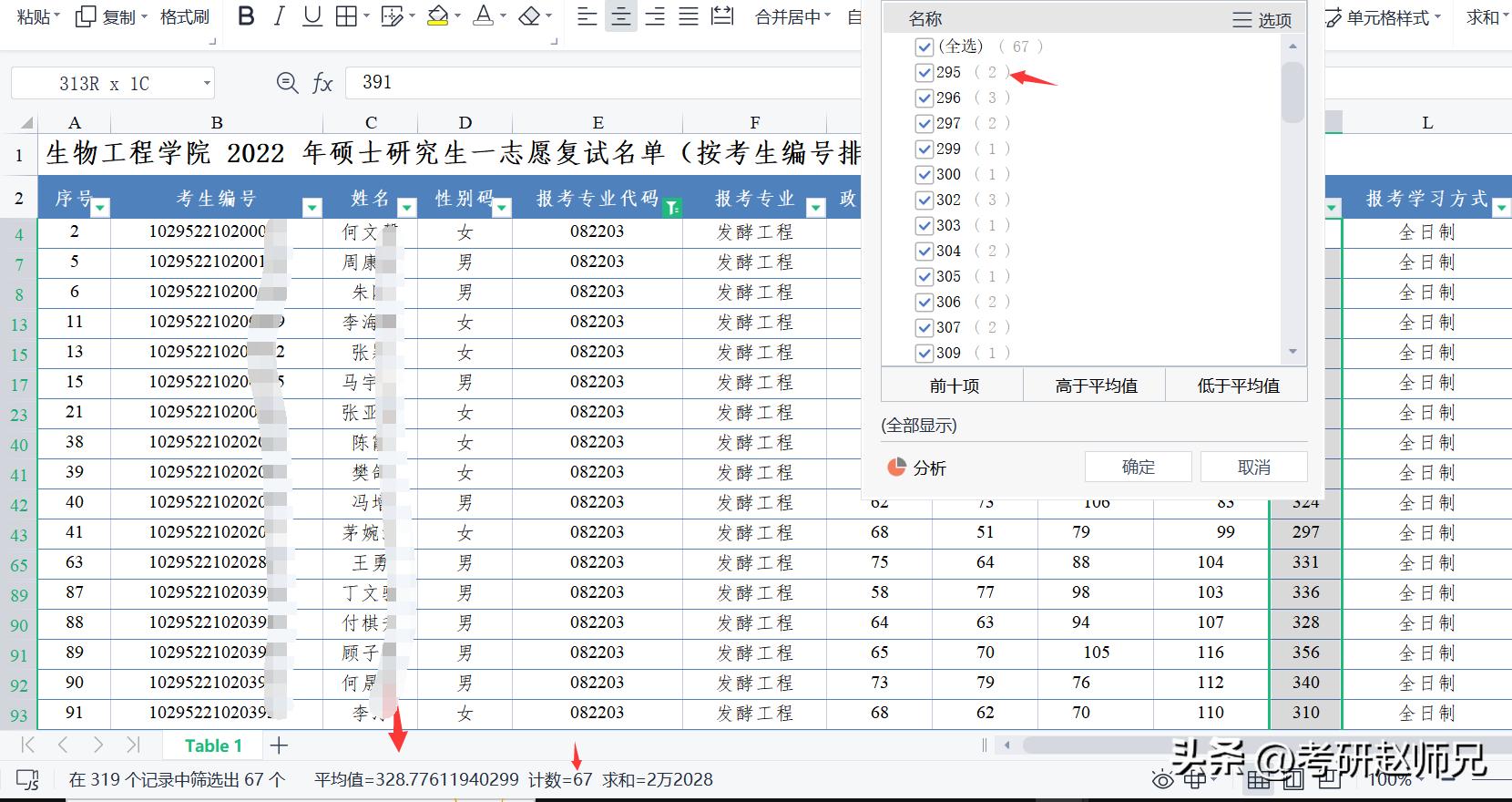Click the status bar macro icon

28,780
